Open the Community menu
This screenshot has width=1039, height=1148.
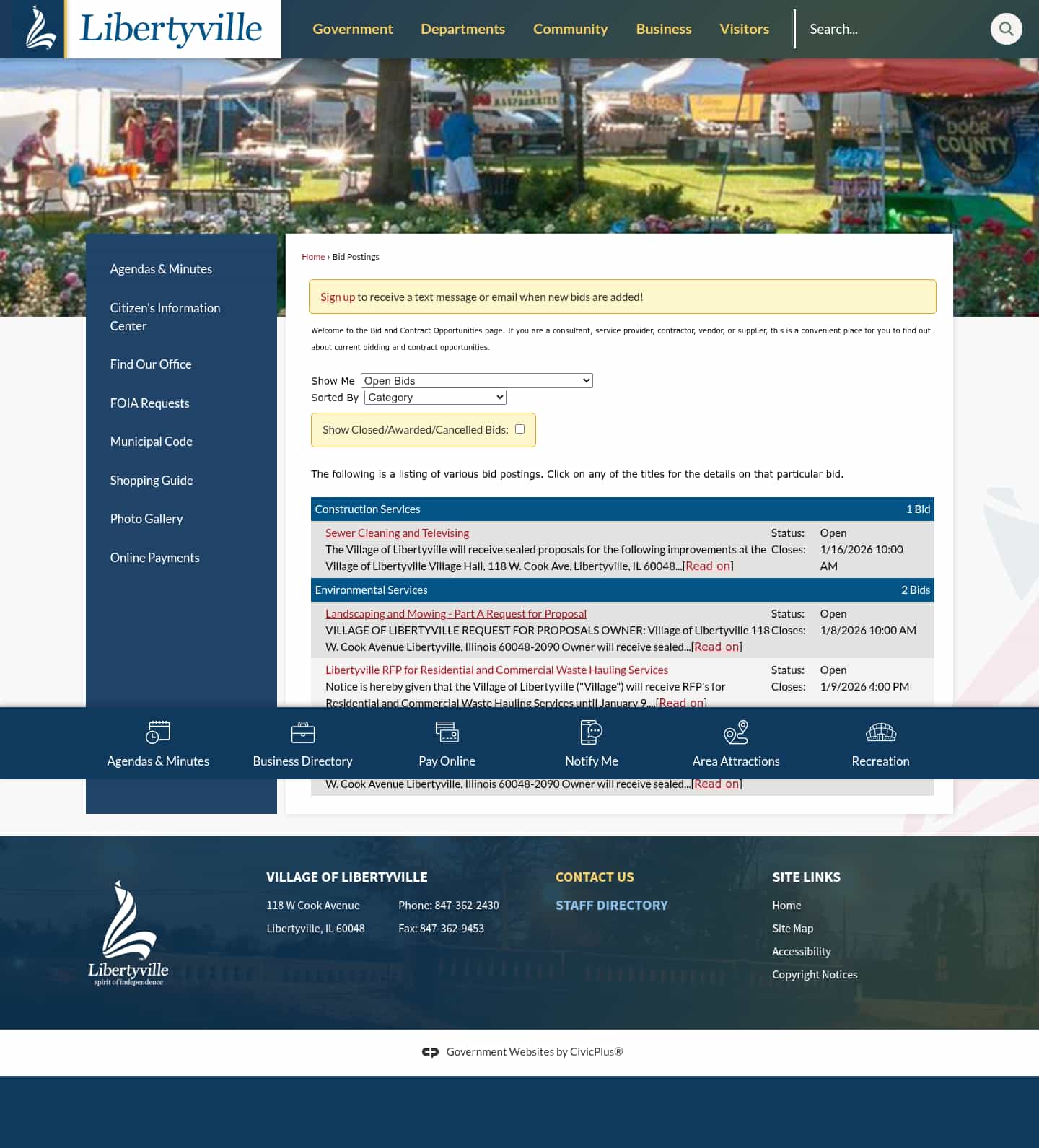pyautogui.click(x=571, y=29)
